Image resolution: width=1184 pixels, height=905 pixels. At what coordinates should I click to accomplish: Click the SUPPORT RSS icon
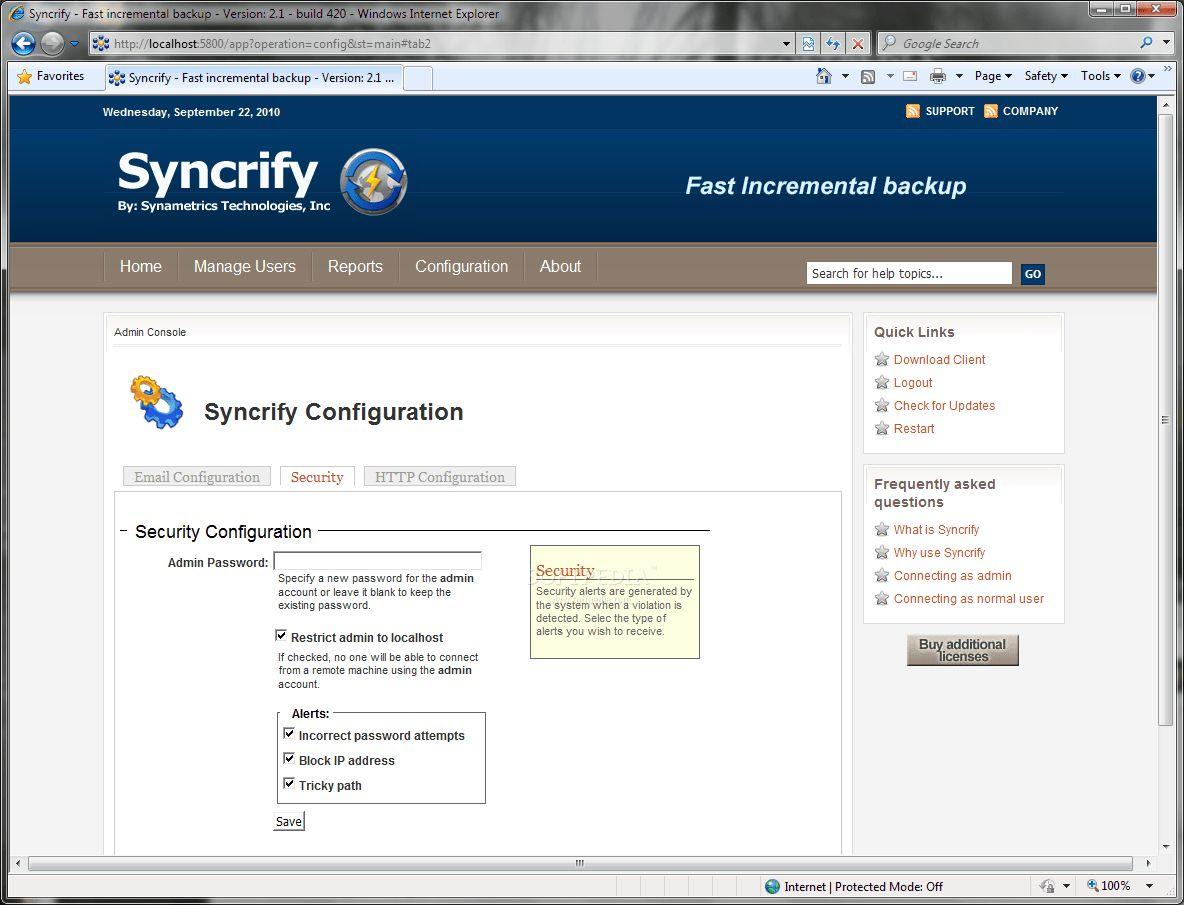(x=913, y=112)
